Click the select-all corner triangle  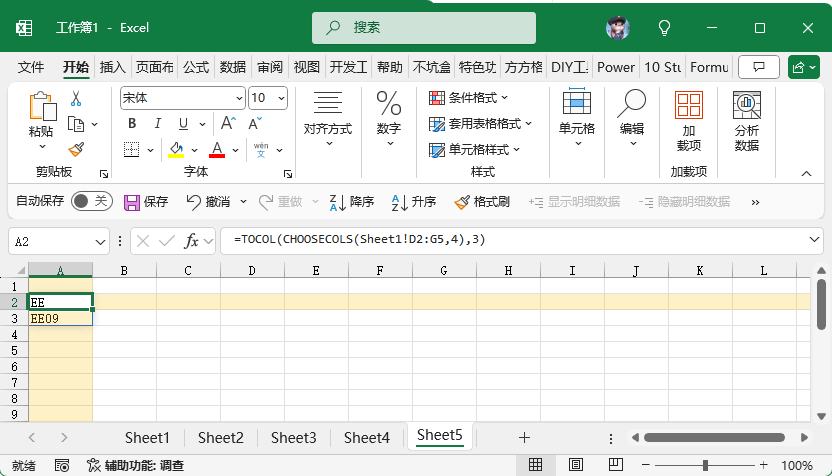(21, 271)
